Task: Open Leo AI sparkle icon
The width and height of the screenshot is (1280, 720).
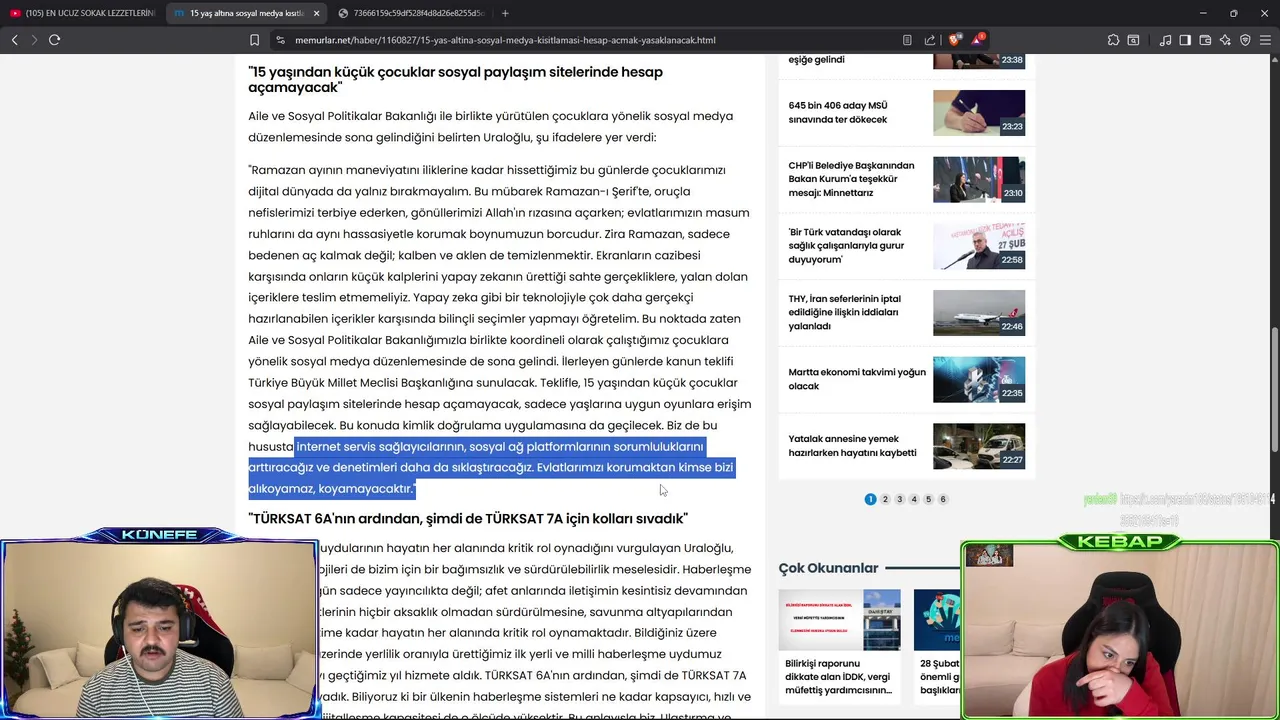Action: [x=1225, y=40]
